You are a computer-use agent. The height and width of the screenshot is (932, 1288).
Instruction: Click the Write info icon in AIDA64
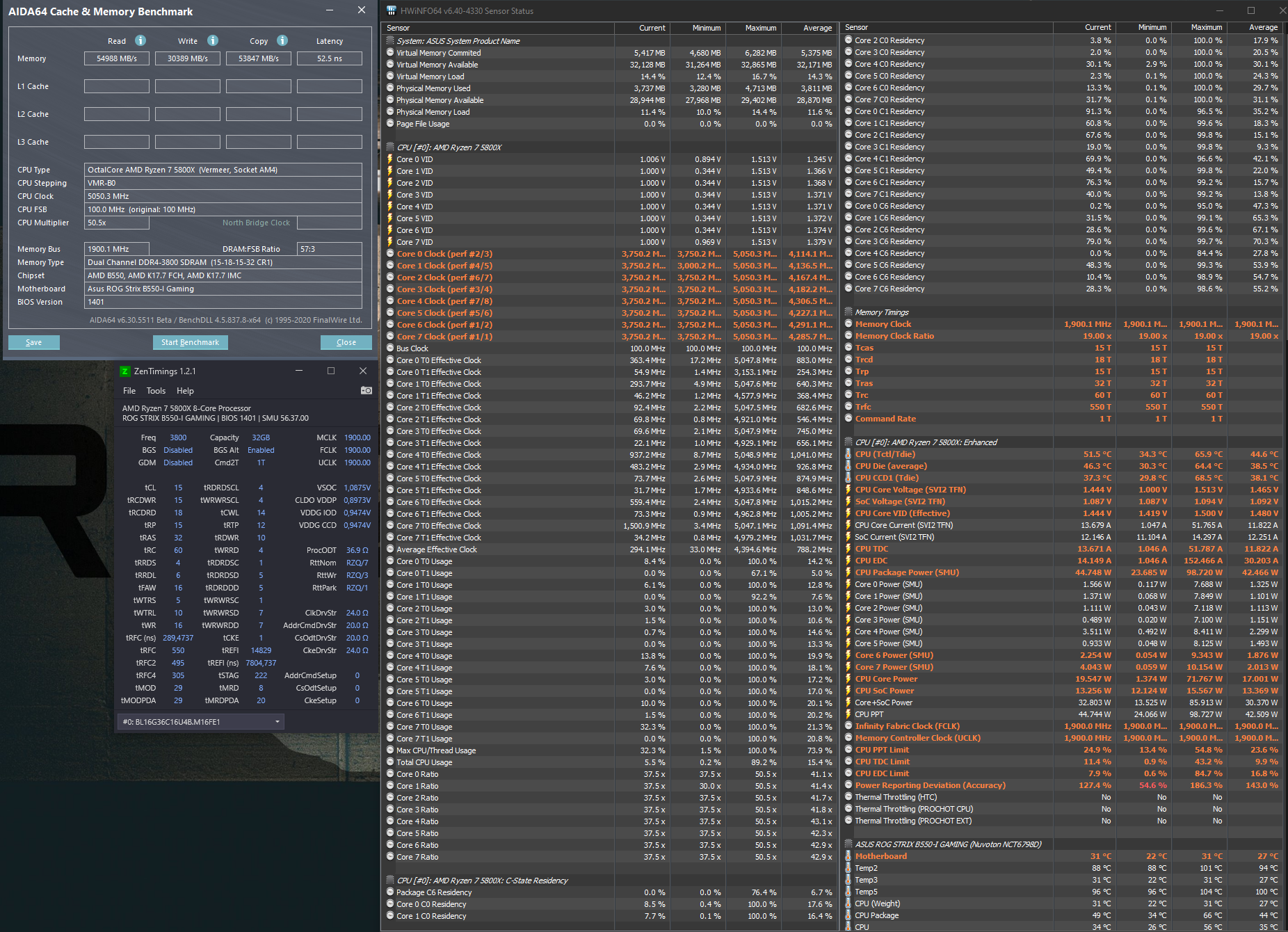[213, 40]
